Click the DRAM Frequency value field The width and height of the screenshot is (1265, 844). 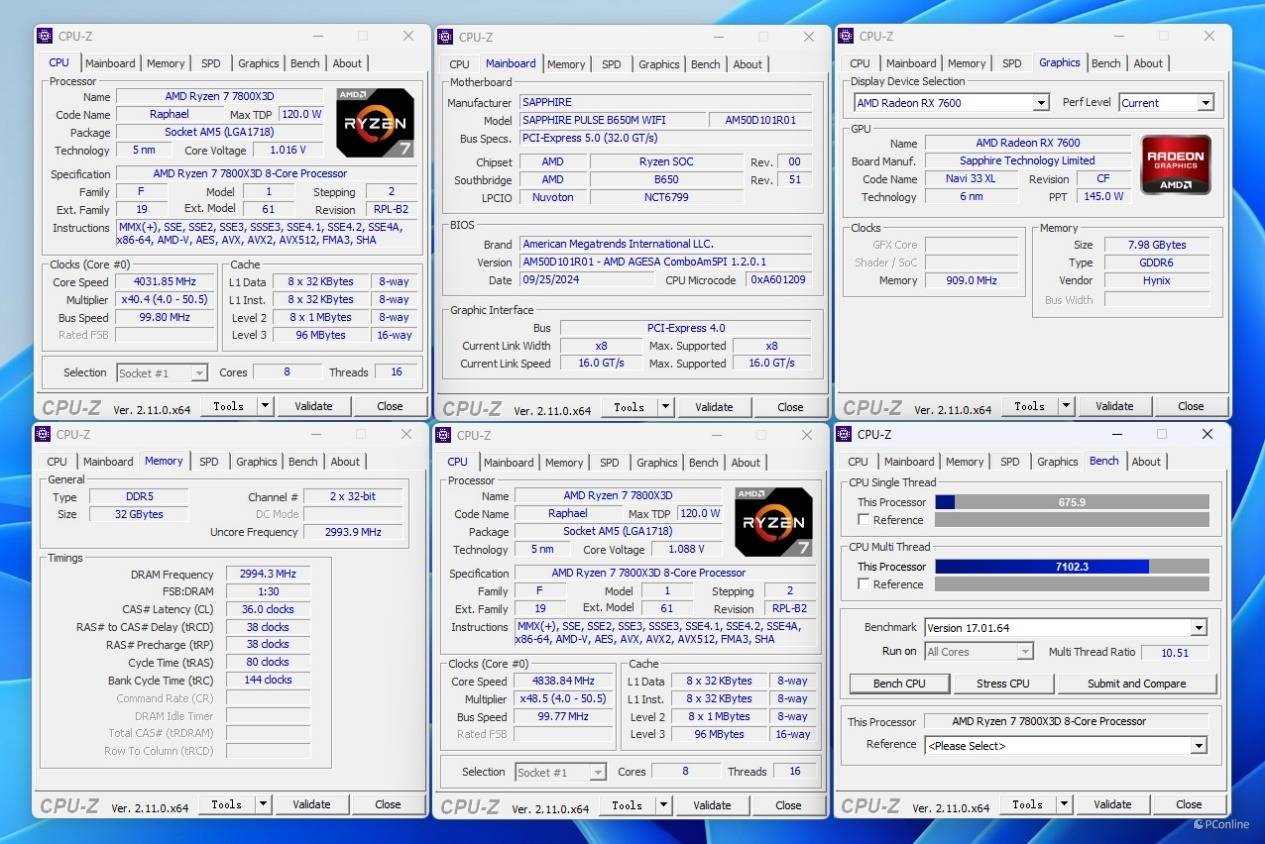tap(268, 574)
